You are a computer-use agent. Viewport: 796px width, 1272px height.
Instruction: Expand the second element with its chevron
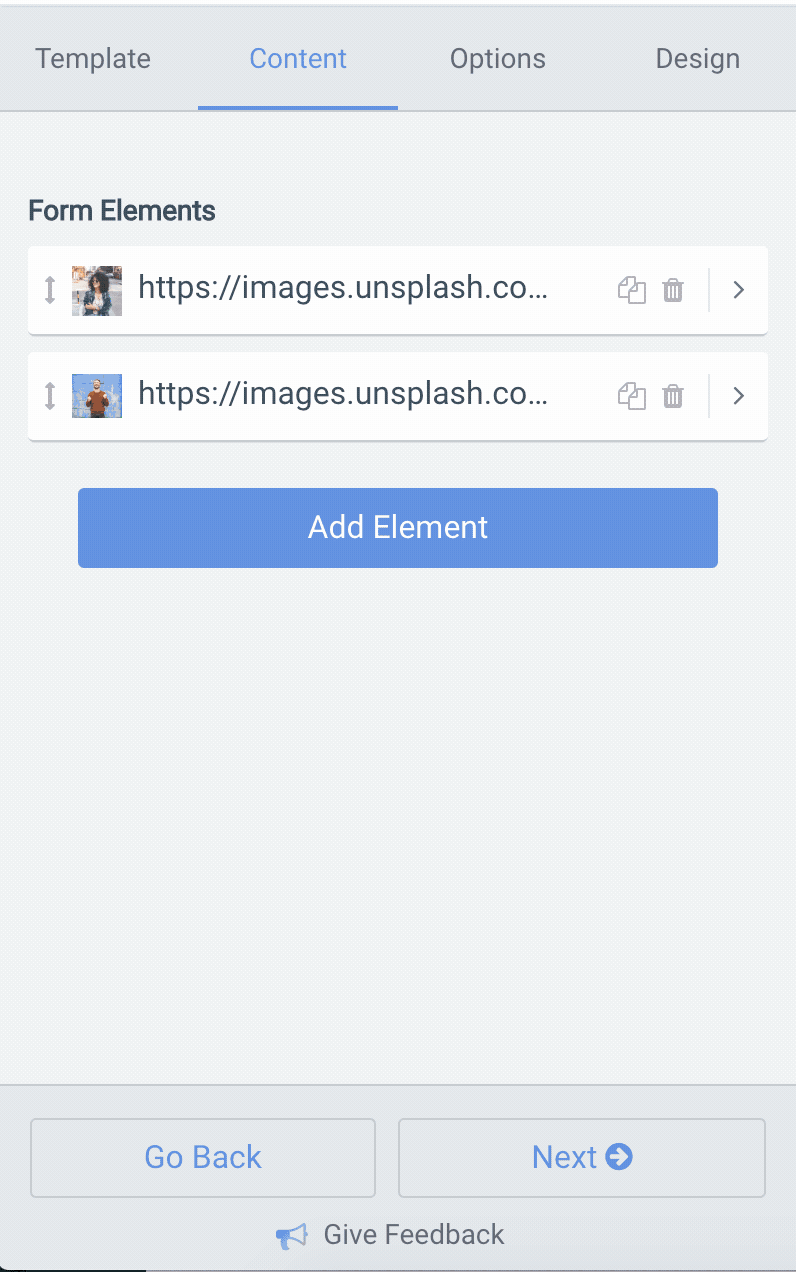[739, 396]
